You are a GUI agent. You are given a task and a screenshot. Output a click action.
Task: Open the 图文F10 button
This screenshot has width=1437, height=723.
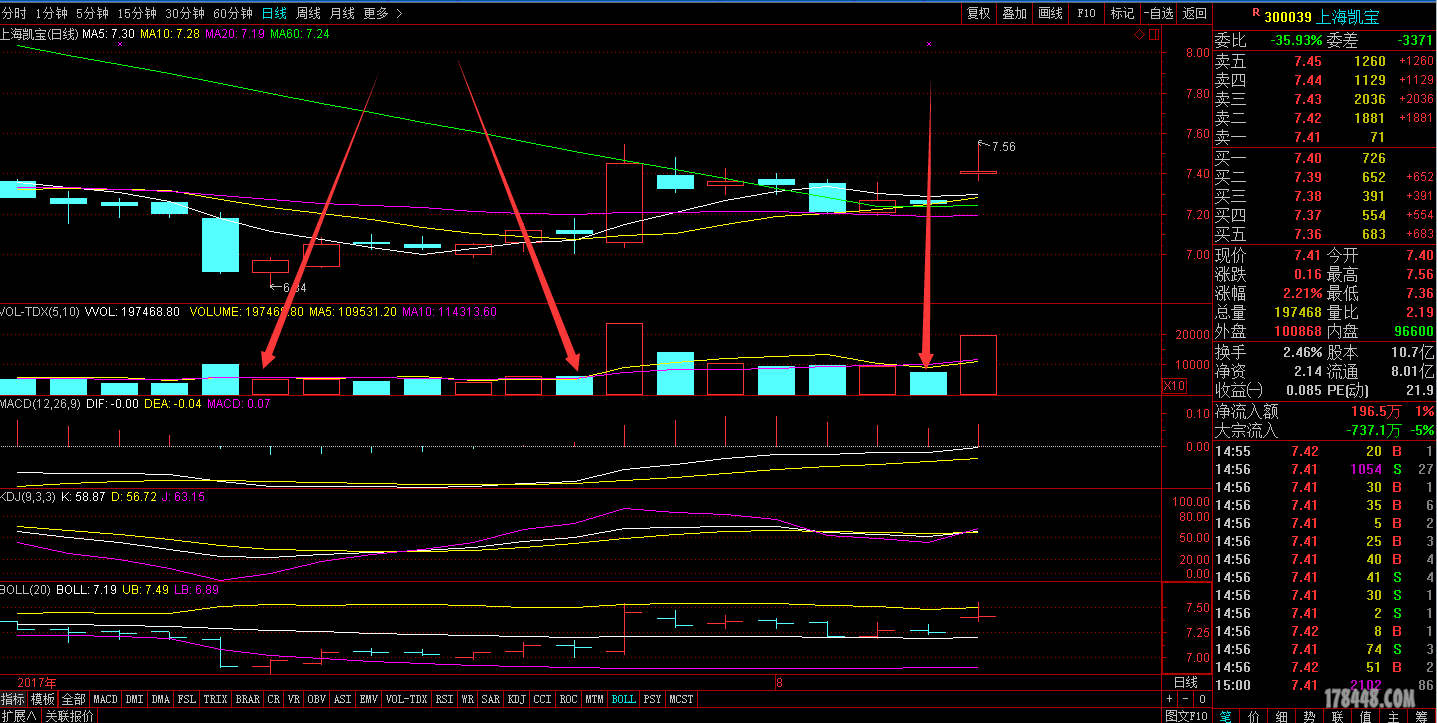pos(1186,716)
